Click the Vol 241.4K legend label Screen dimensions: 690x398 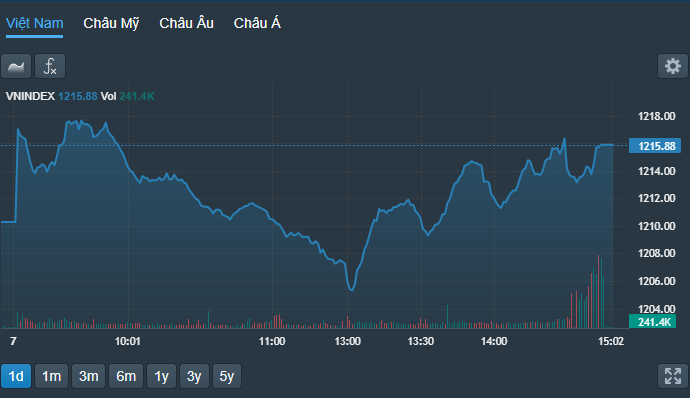[127, 96]
